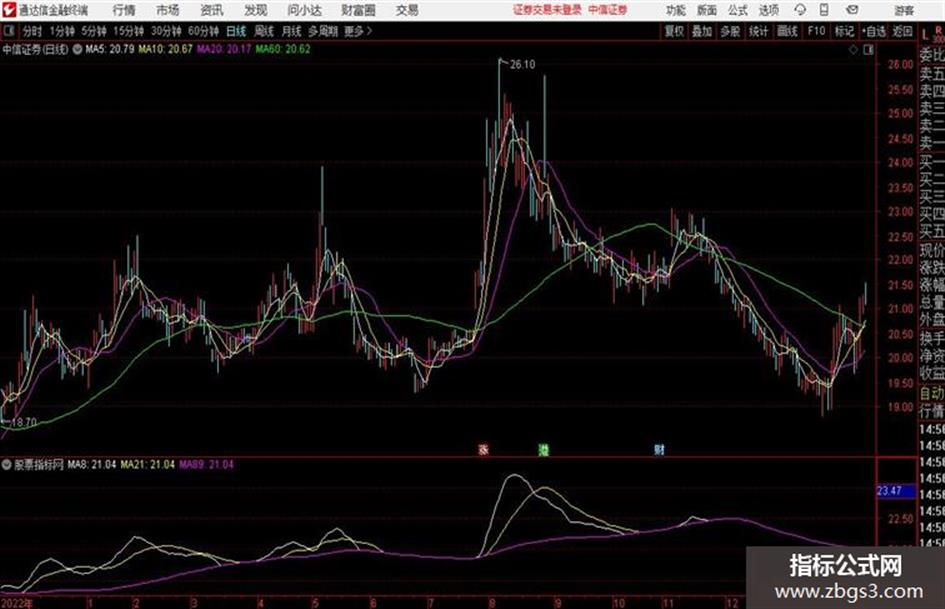The image size is (945, 609).
Task: Click the 26.00 price axis label
Action: point(900,65)
